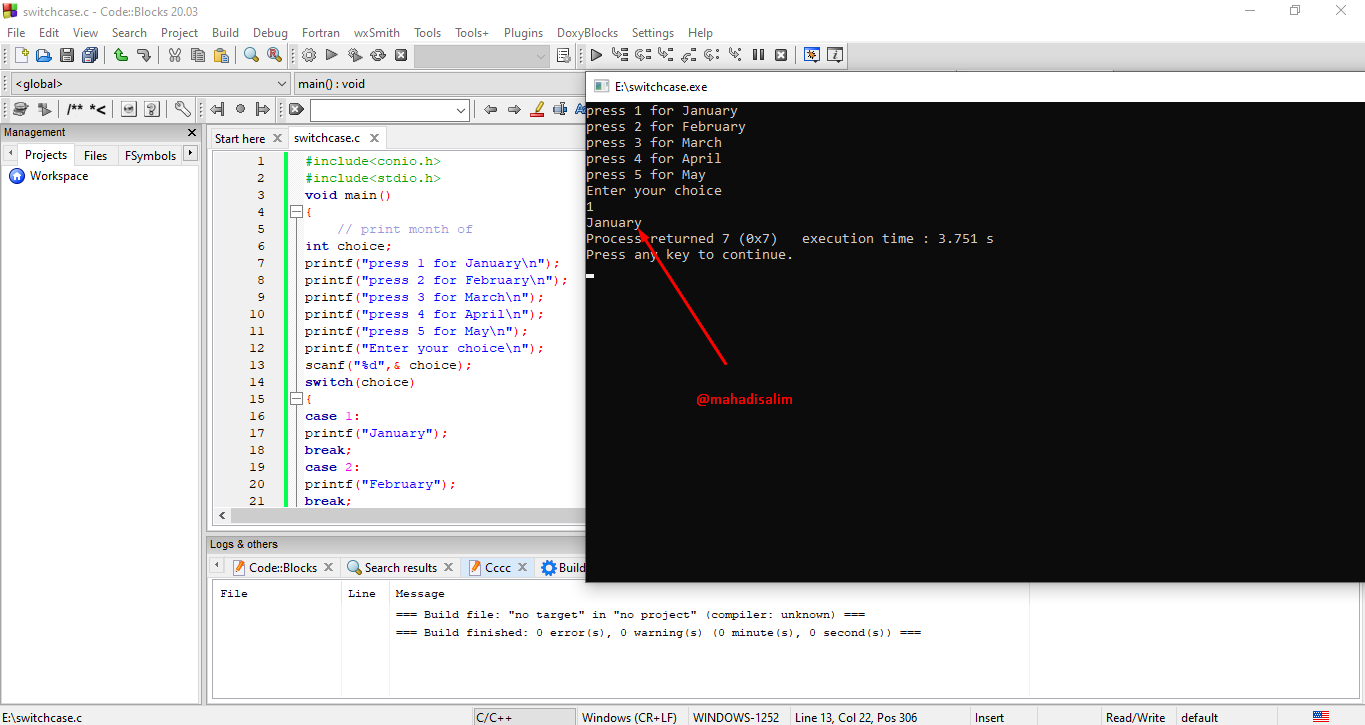Close the switchcase.c editor tab
The width and height of the screenshot is (1365, 725).
click(374, 138)
